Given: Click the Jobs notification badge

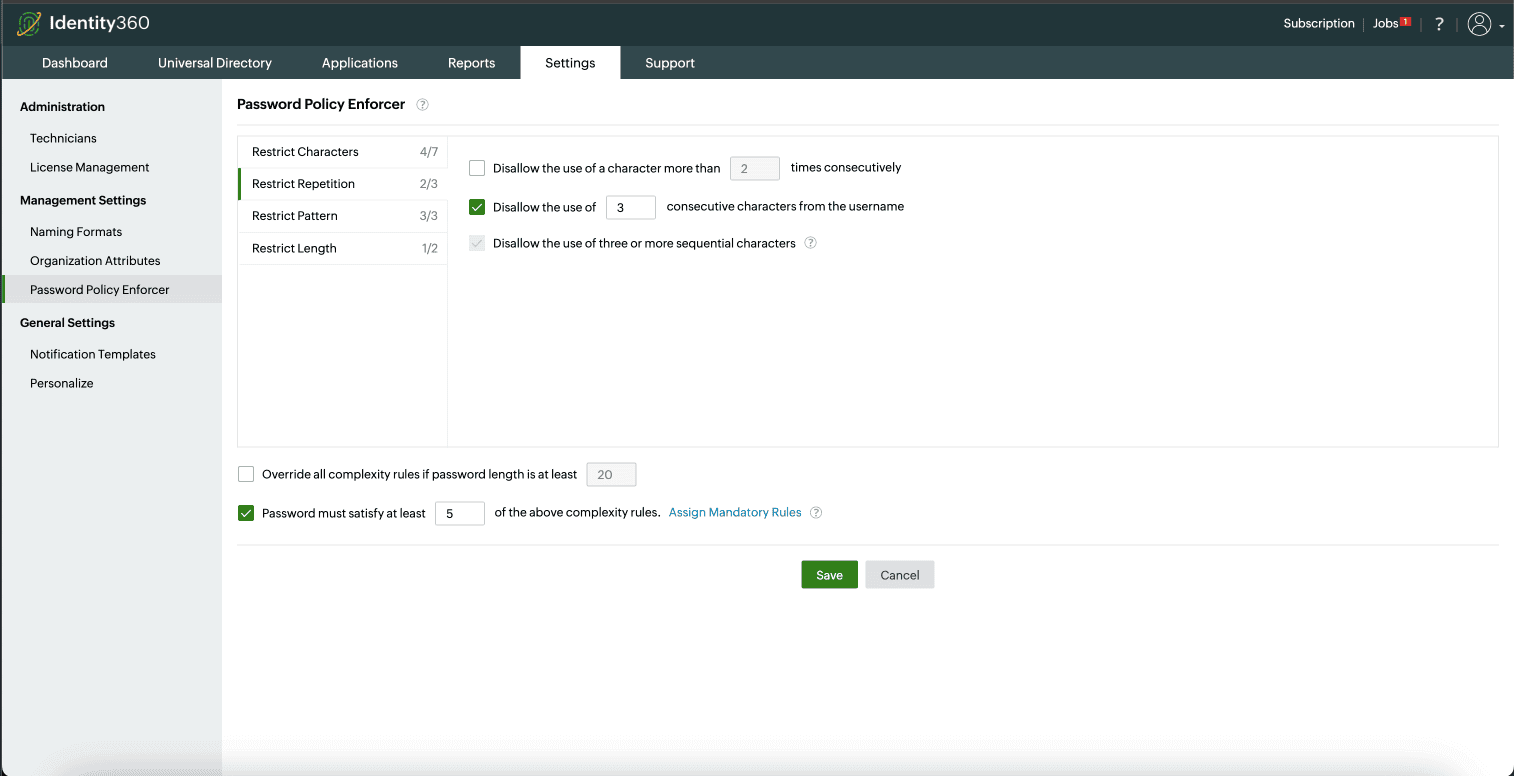Looking at the screenshot, I should [x=1405, y=21].
